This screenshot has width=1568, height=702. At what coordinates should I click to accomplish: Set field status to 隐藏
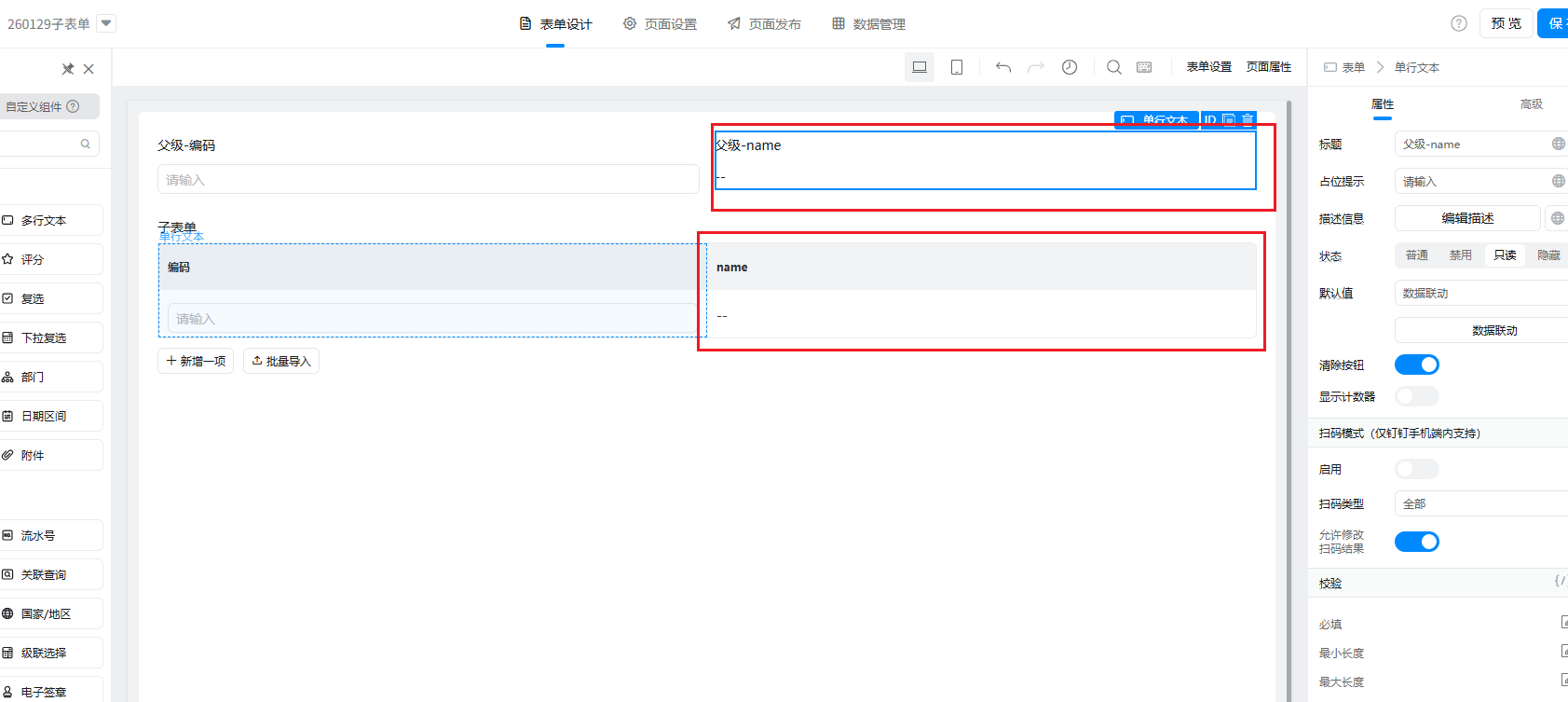[x=1548, y=255]
